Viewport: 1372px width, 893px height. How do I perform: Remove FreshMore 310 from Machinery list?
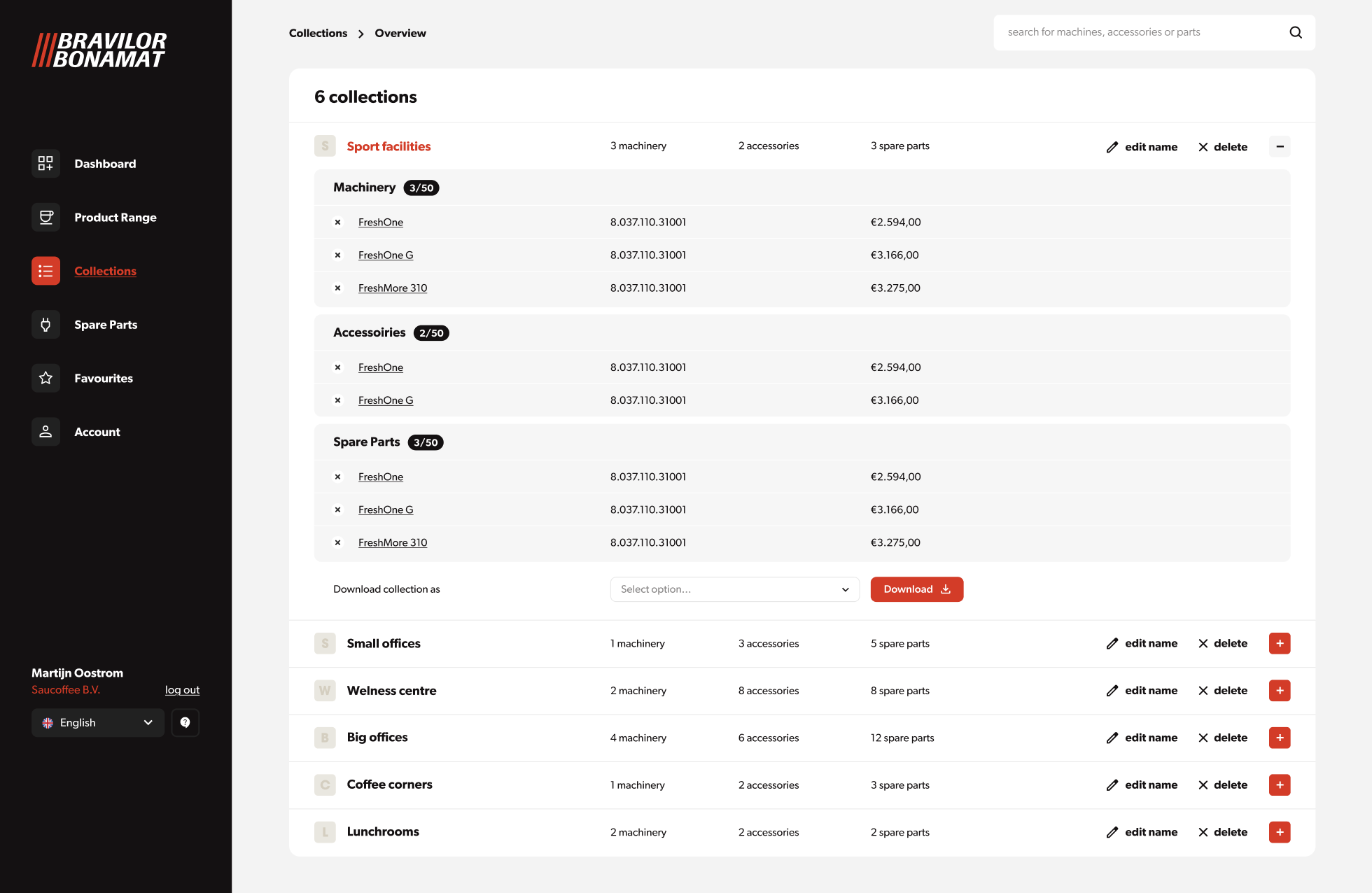point(338,288)
